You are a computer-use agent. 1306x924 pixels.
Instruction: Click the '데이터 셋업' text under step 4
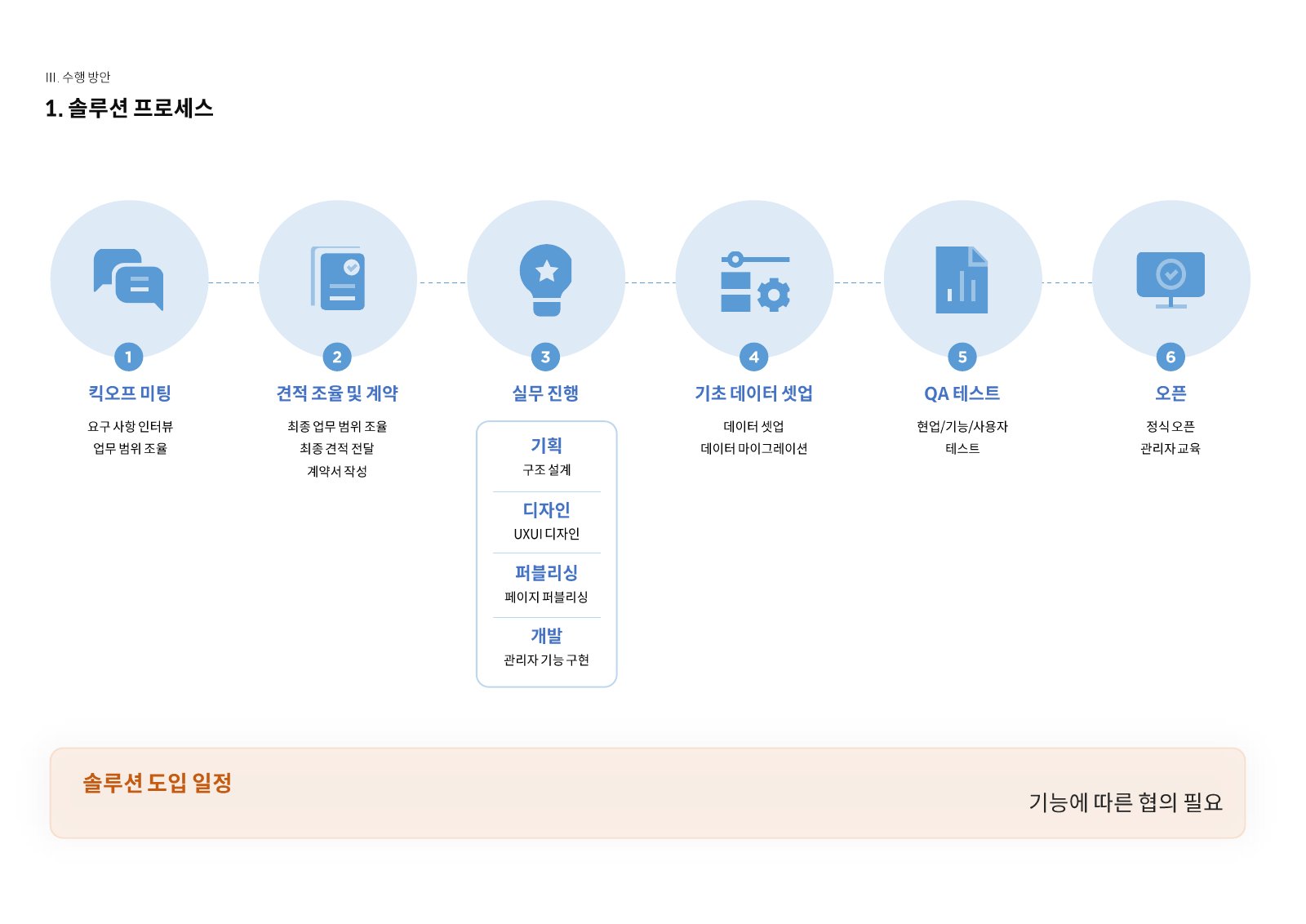753,427
